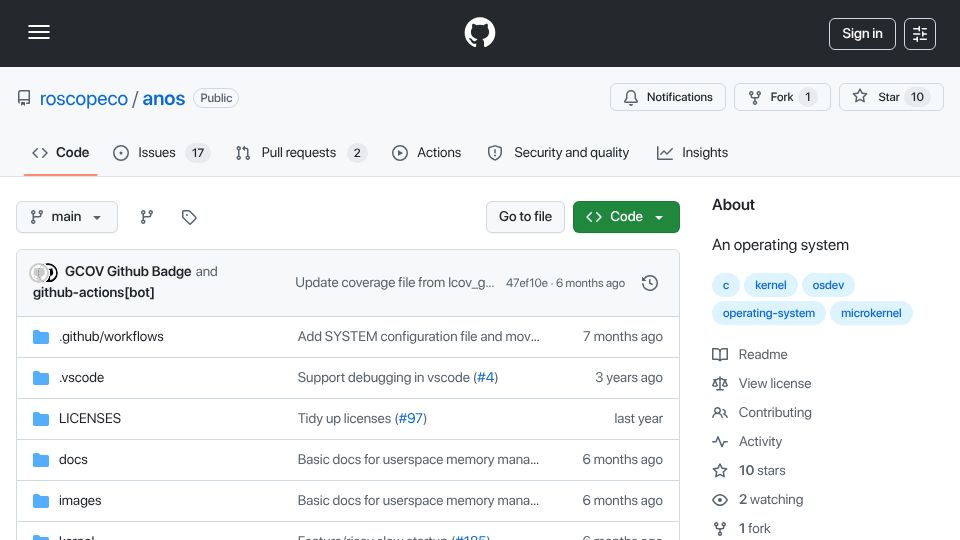Open View license link
This screenshot has height=540, width=960.
coord(774,383)
